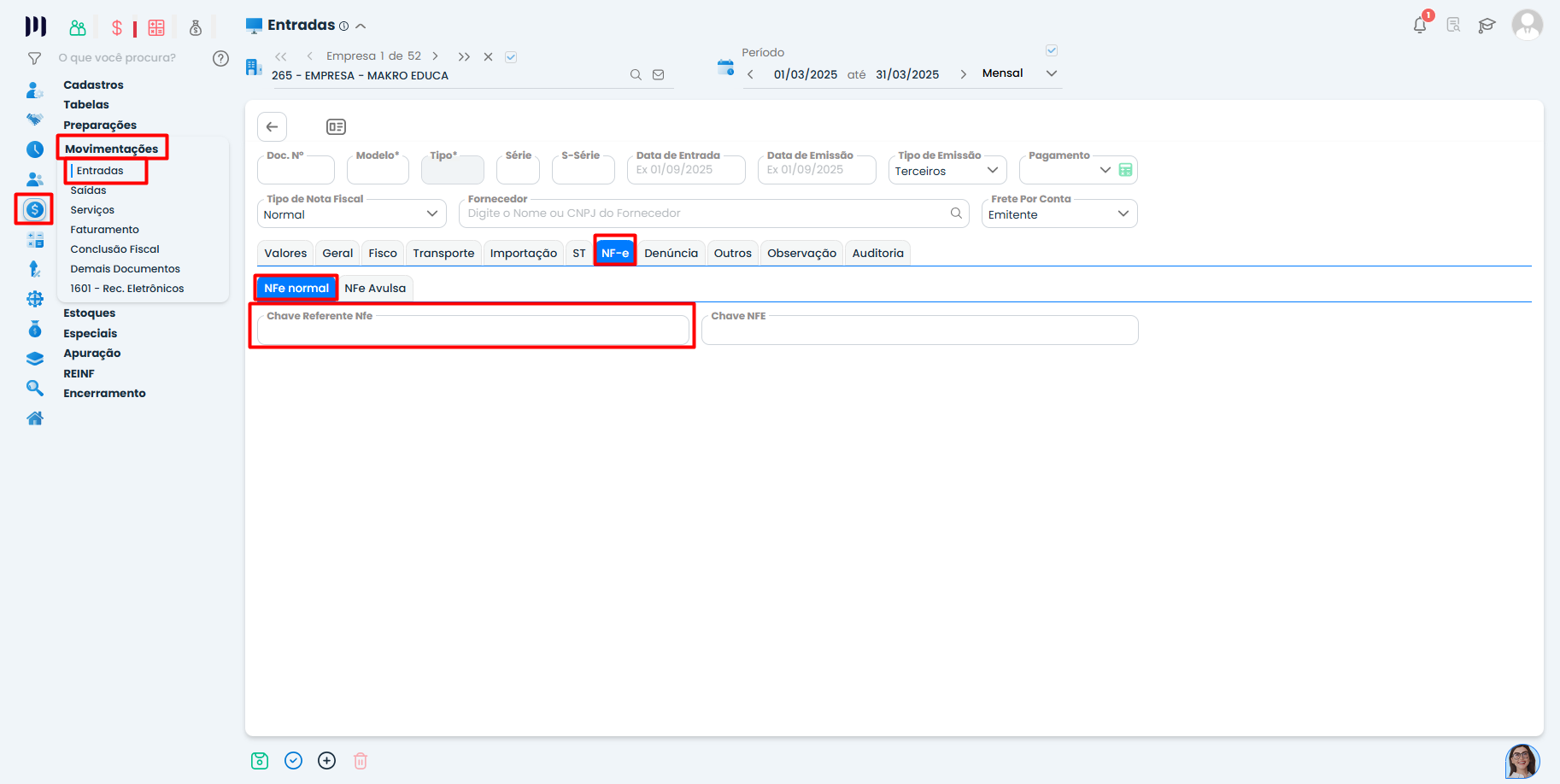This screenshot has width=1560, height=784.
Task: Open the notifications bell
Action: [1420, 25]
